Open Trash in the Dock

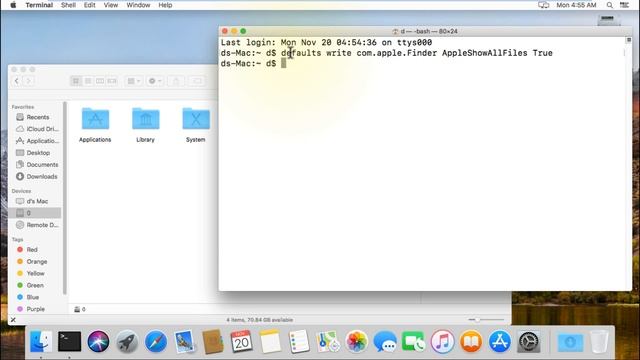click(x=599, y=341)
